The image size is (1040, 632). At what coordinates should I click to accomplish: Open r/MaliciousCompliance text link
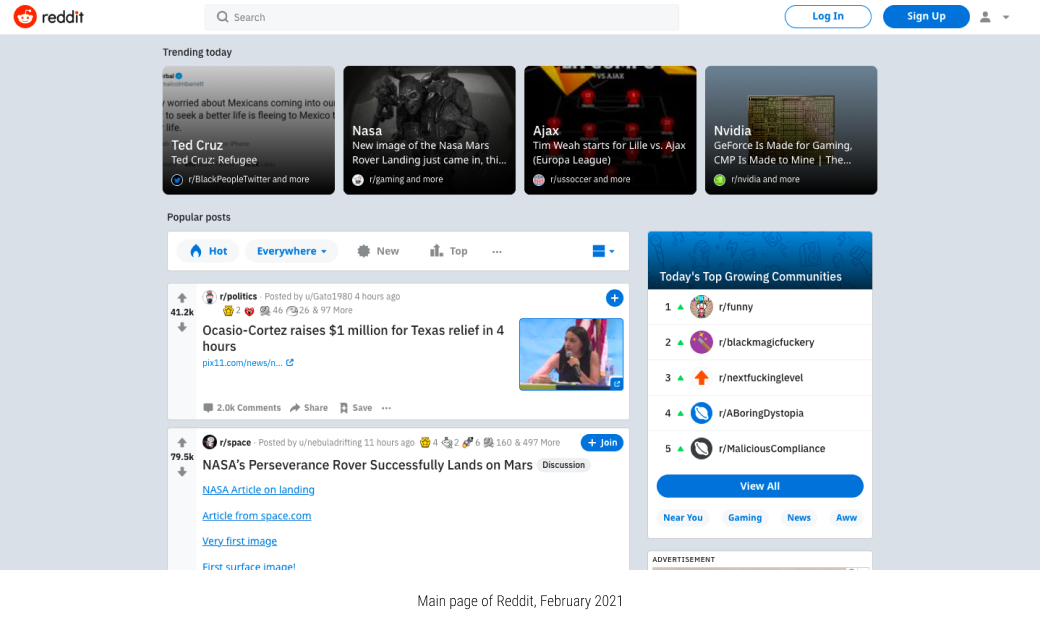pos(772,449)
